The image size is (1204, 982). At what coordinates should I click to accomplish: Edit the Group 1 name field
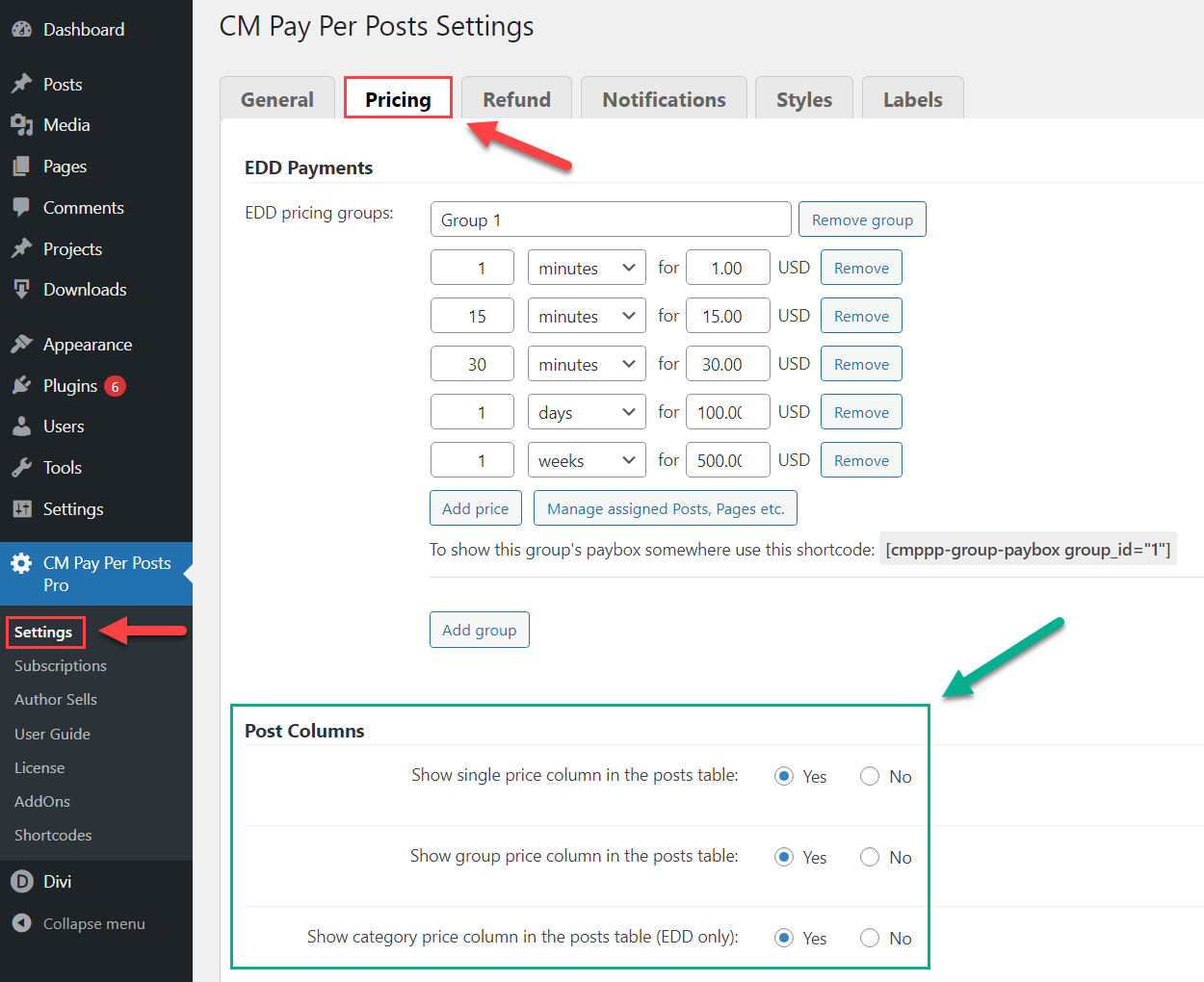[611, 220]
